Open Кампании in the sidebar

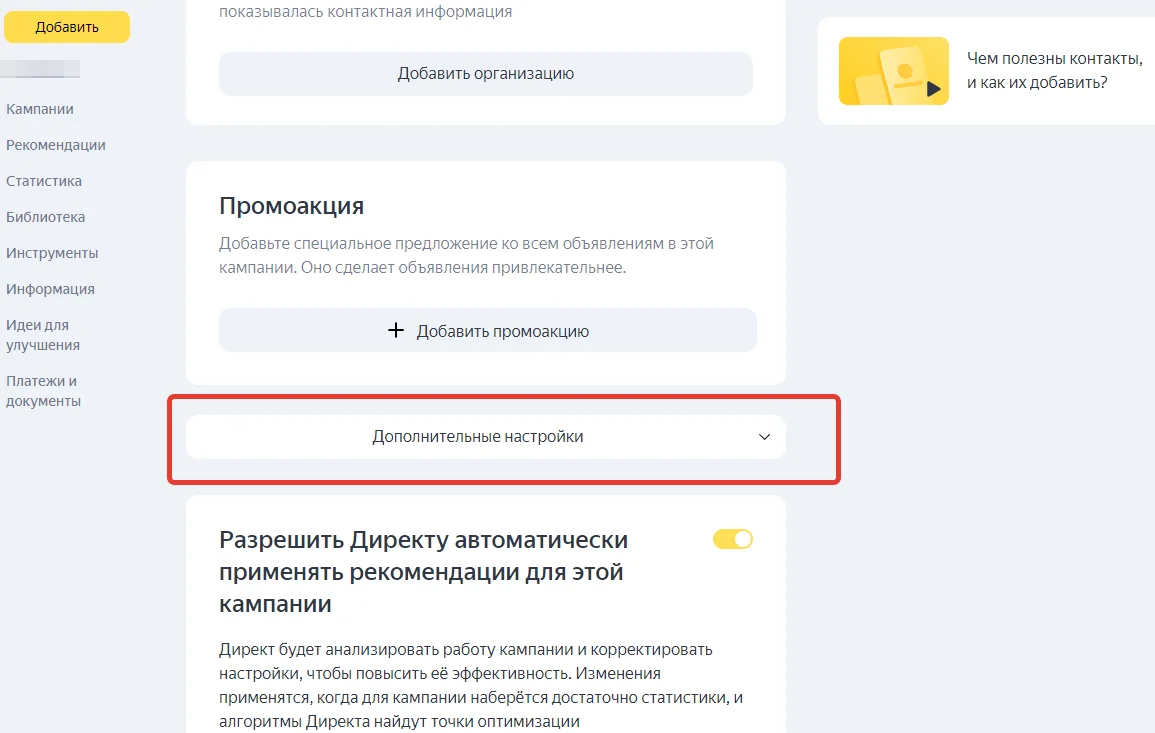point(40,109)
